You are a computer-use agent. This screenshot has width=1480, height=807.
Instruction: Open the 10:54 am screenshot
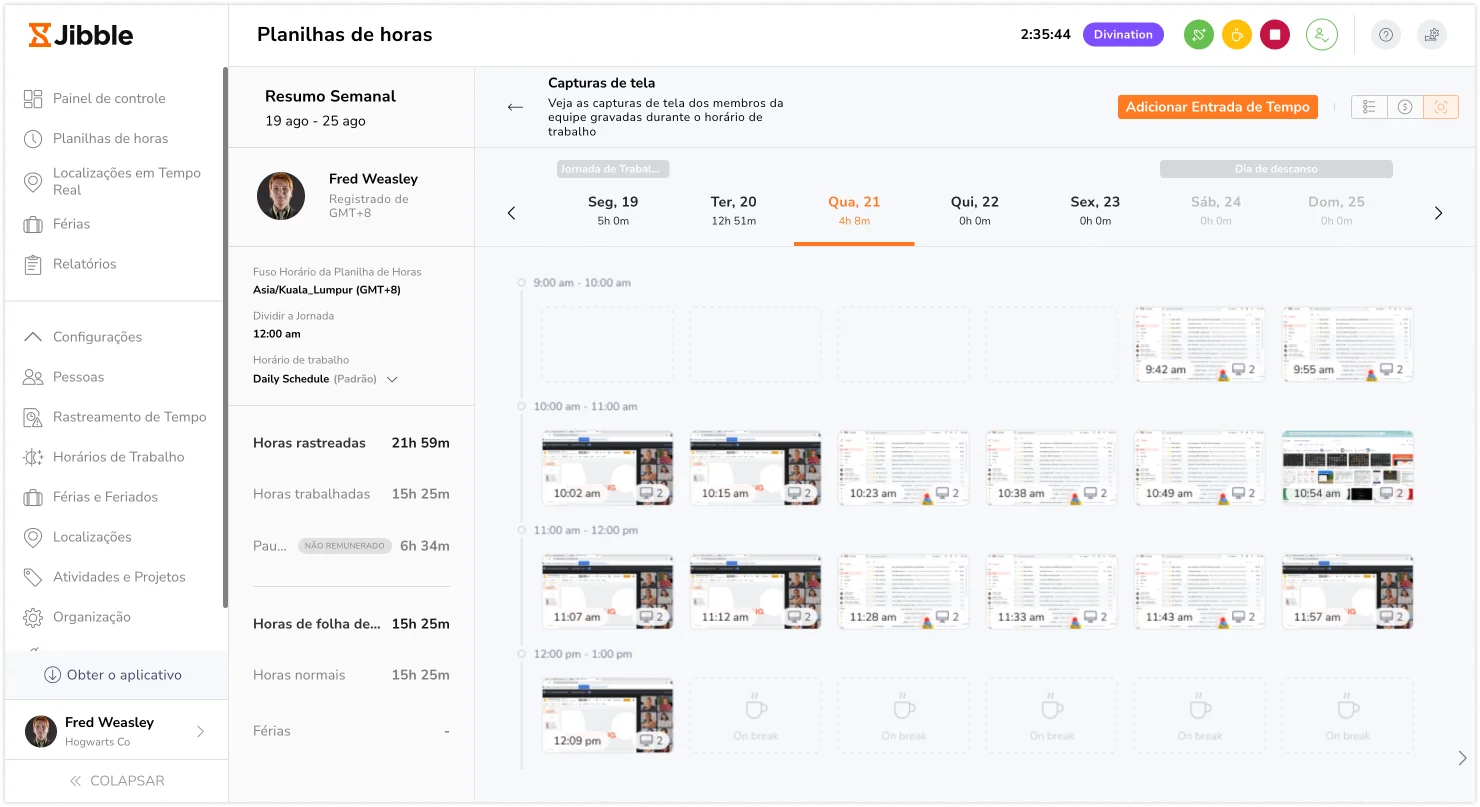pos(1347,468)
